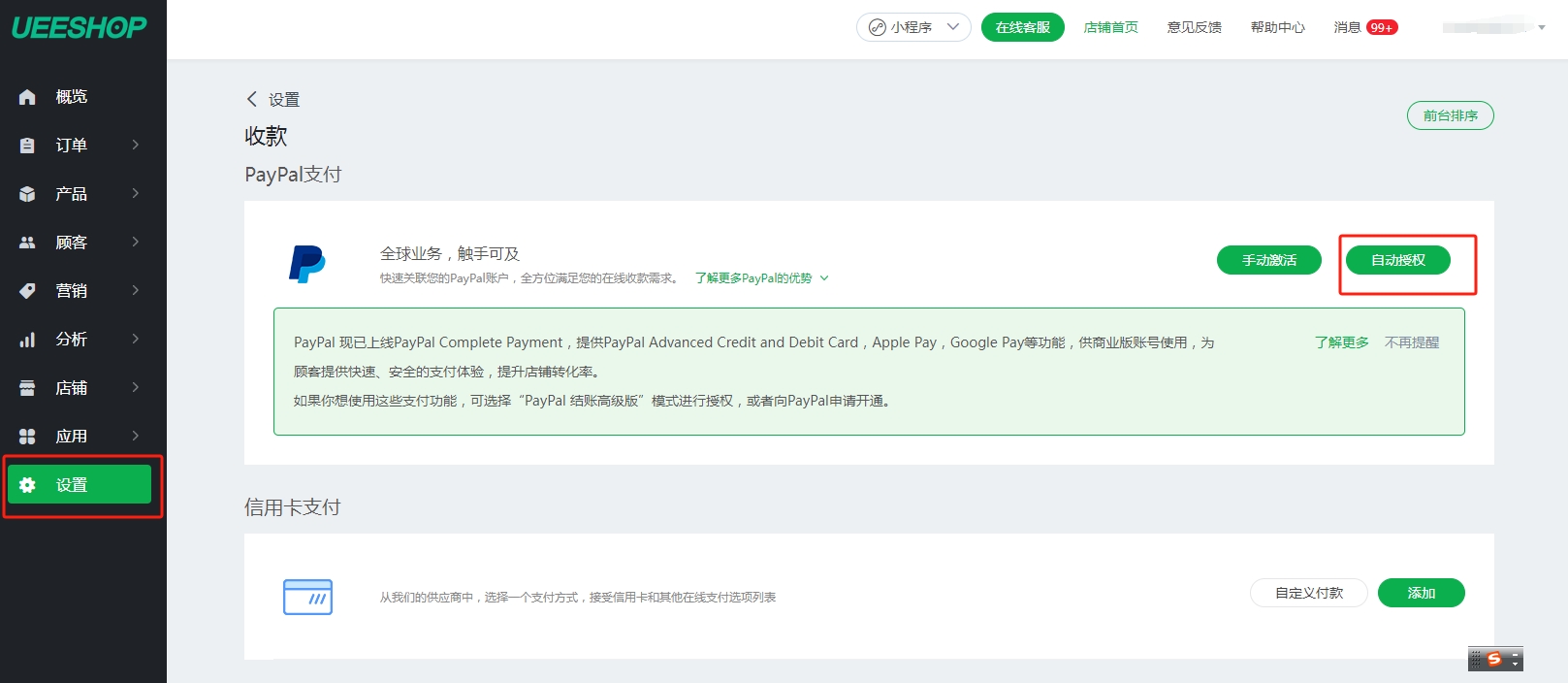This screenshot has width=1568, height=683.
Task: Open 消息 messages with 99+ badge
Action: (x=1365, y=27)
